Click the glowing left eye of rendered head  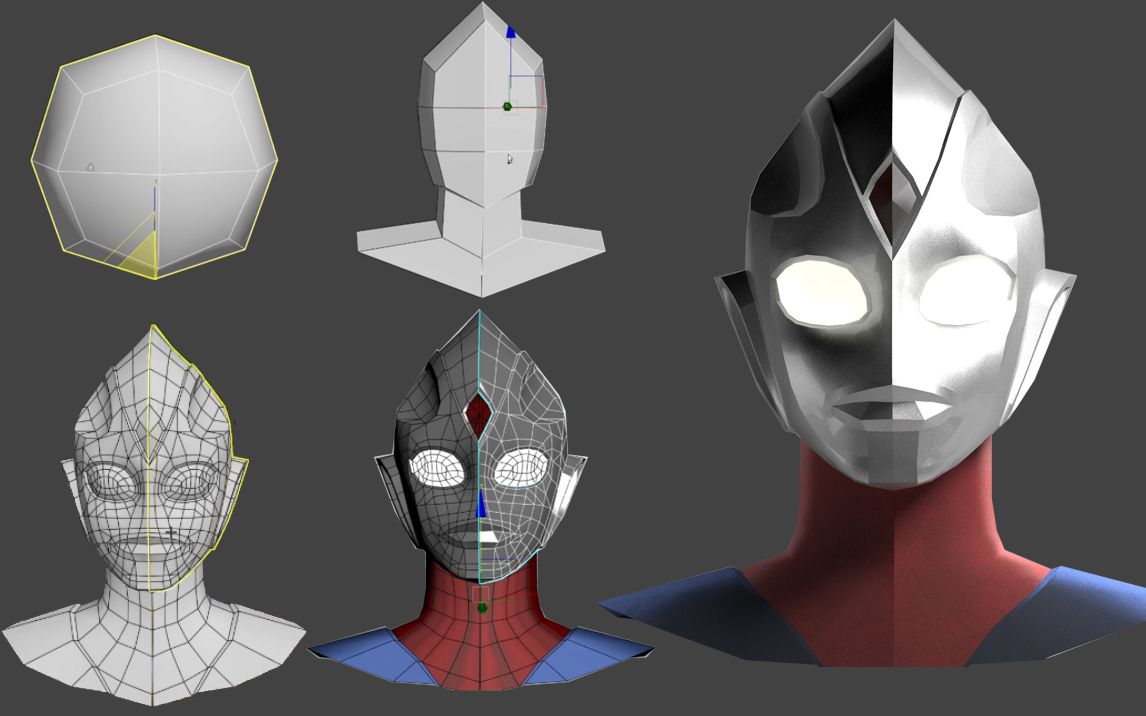click(x=823, y=294)
